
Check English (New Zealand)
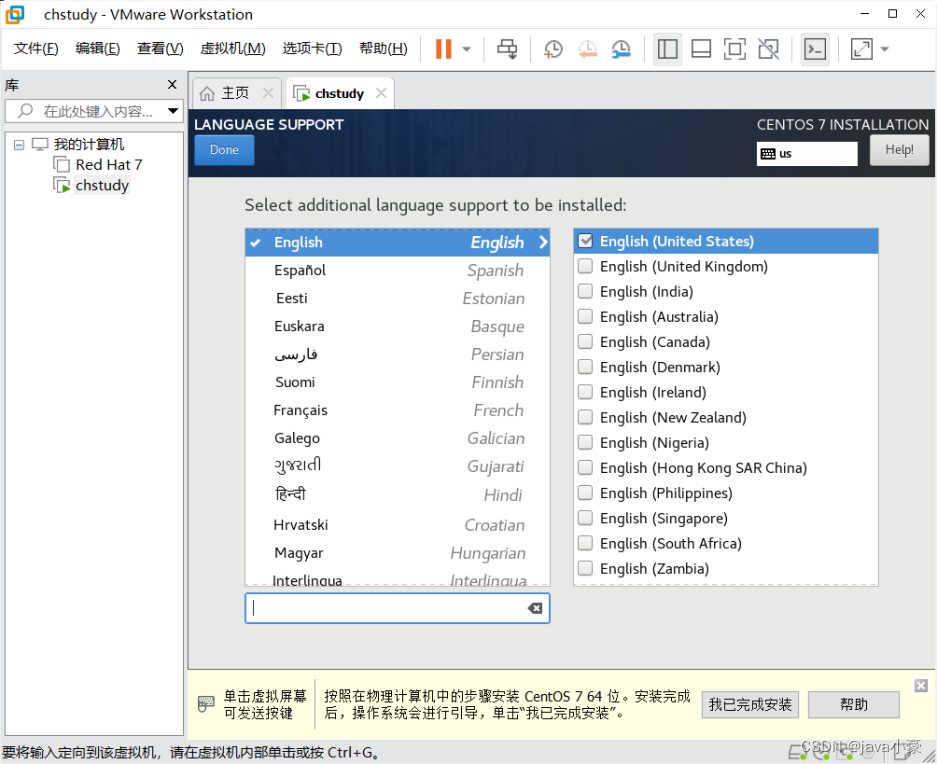[x=586, y=417]
